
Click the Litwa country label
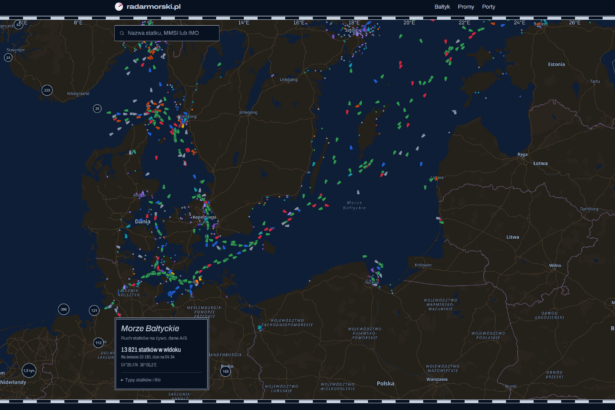point(513,237)
